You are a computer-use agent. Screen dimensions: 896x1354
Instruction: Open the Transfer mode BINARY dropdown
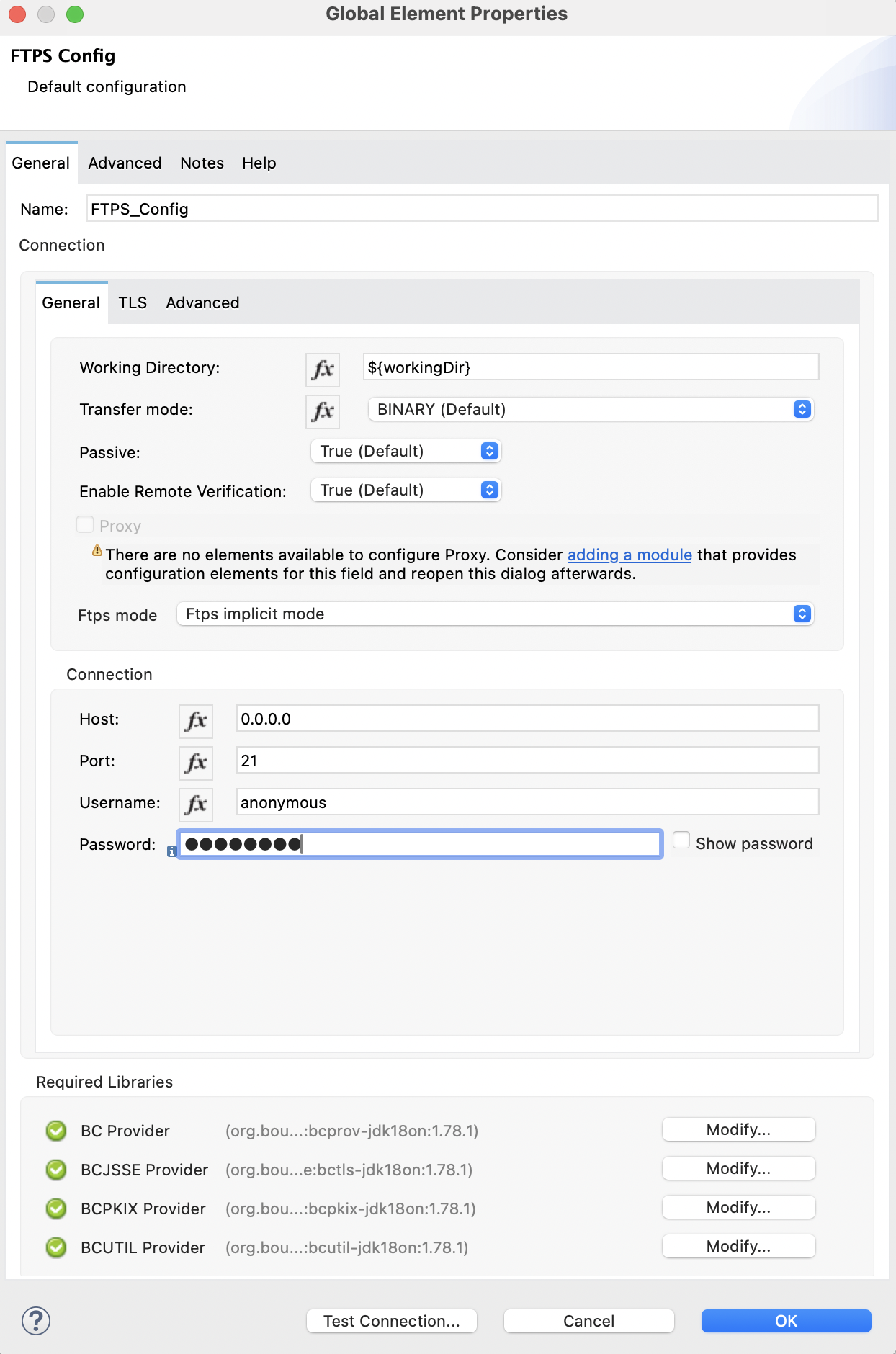click(590, 410)
